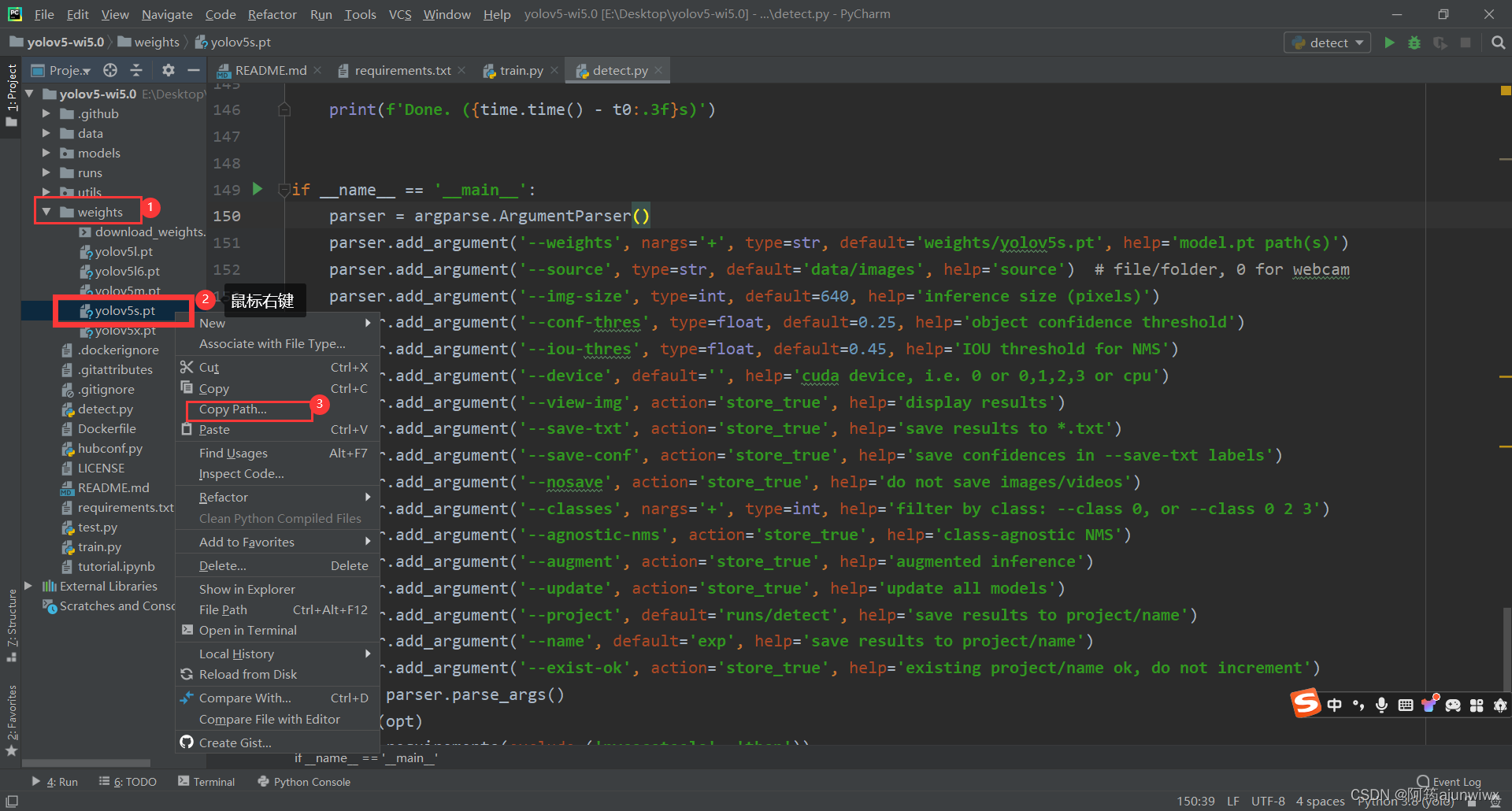Open the detect run configuration dropdown
Viewport: 1512px width, 811px height.
(1328, 43)
